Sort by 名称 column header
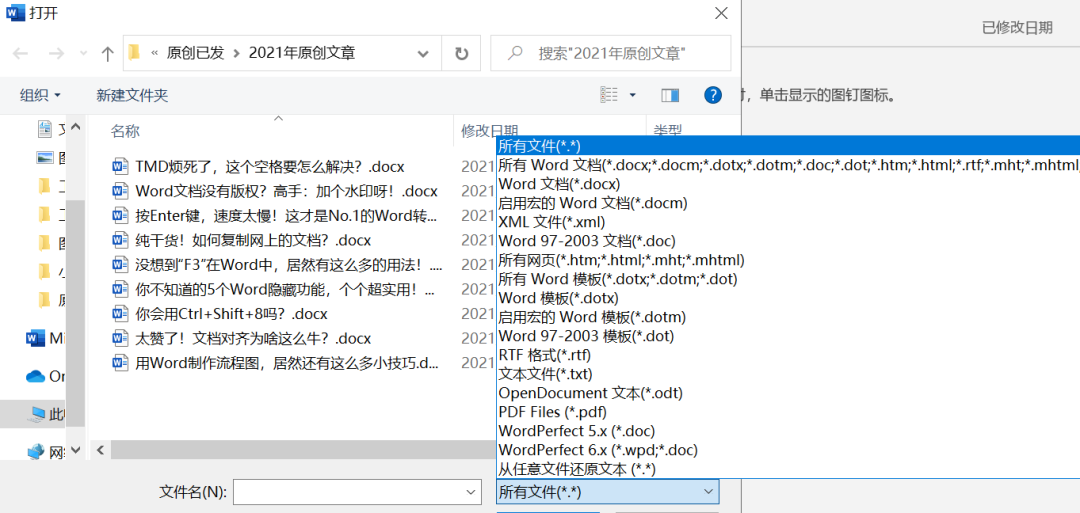 tap(125, 131)
